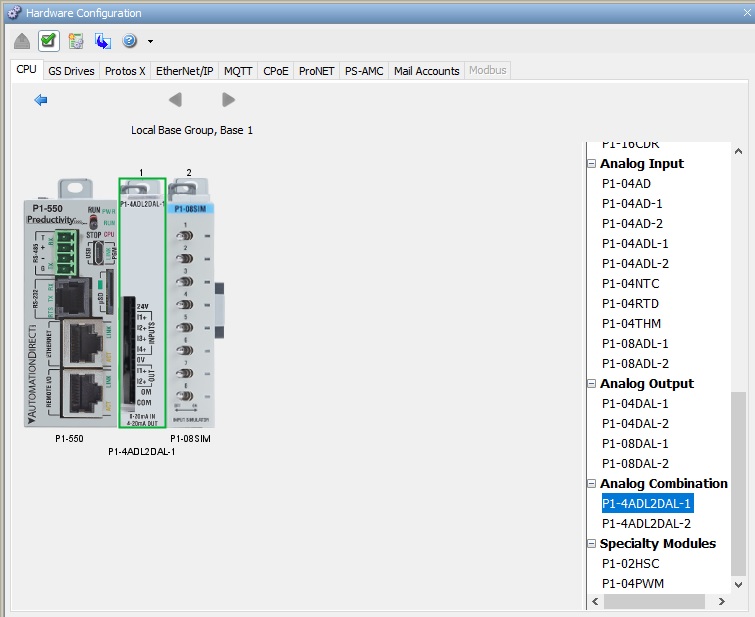Click the green checkmark verify icon
This screenshot has width=755, height=617.
(x=49, y=41)
